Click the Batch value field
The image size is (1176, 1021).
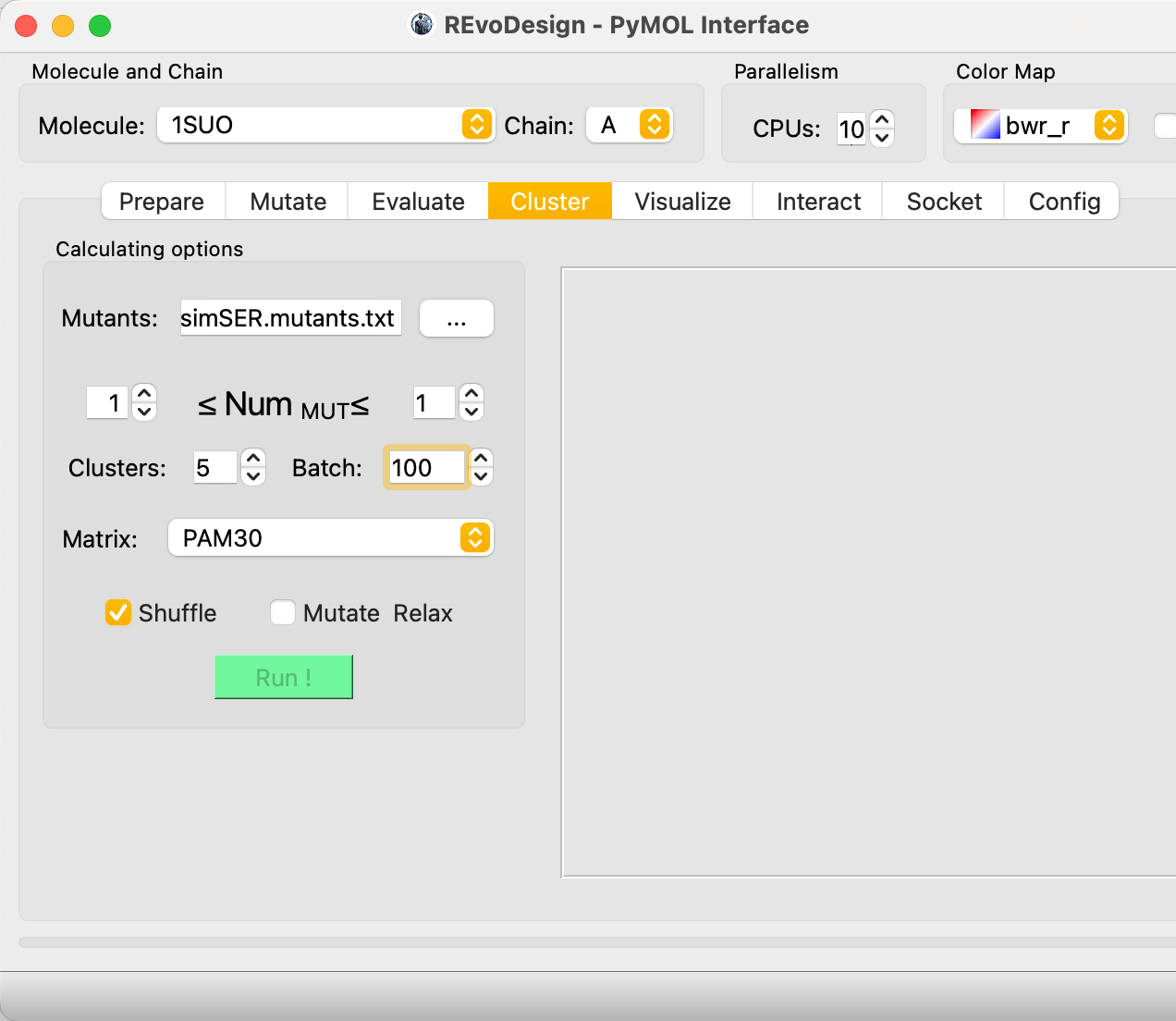point(426,468)
